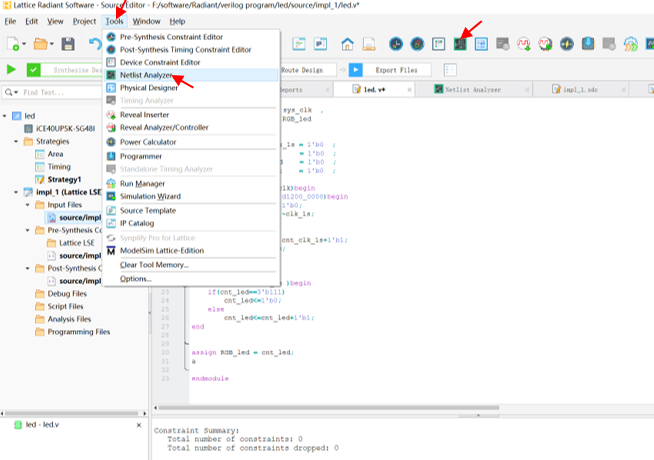Open Reveal Analyzer/Controller toolbar icon

click(545, 44)
